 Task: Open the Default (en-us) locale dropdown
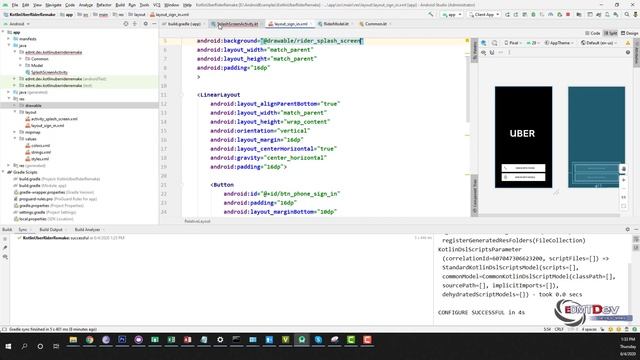point(599,43)
